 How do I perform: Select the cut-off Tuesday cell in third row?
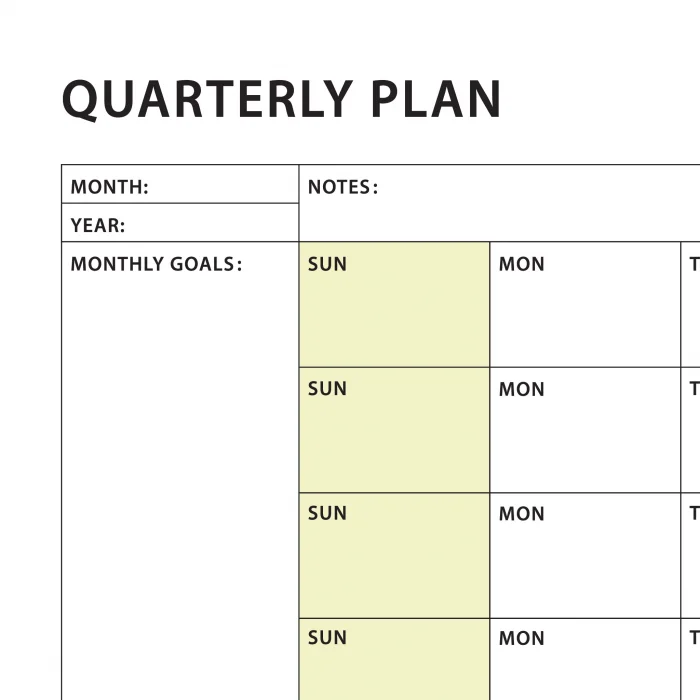click(x=691, y=560)
